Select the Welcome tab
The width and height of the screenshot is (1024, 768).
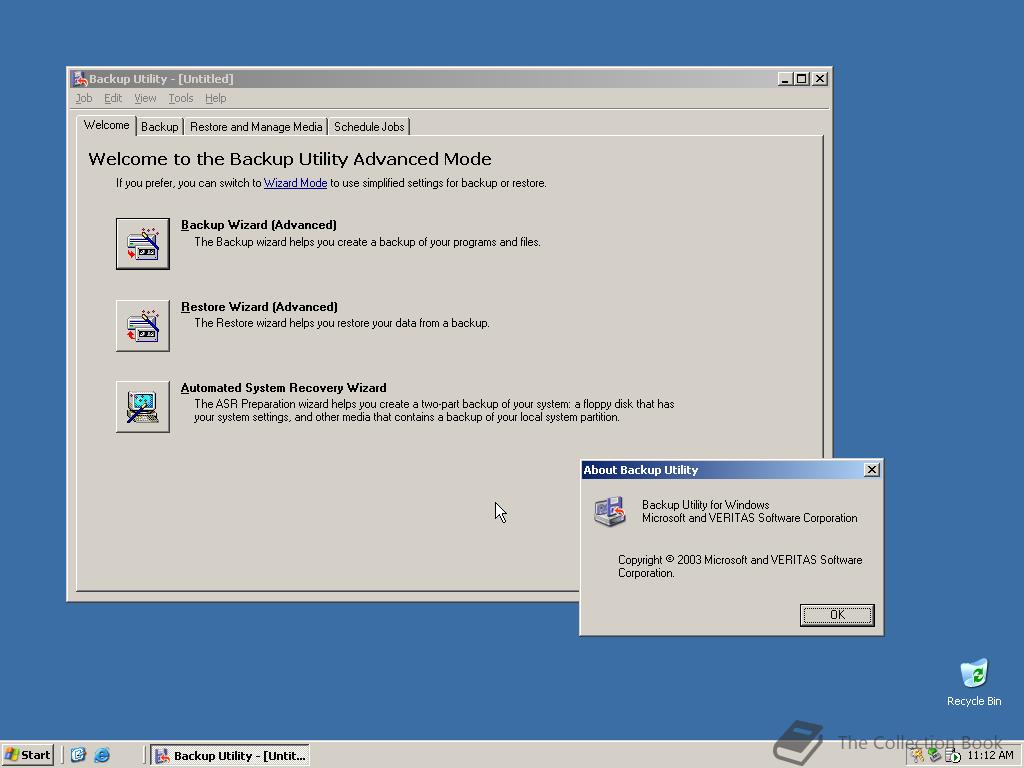(106, 125)
